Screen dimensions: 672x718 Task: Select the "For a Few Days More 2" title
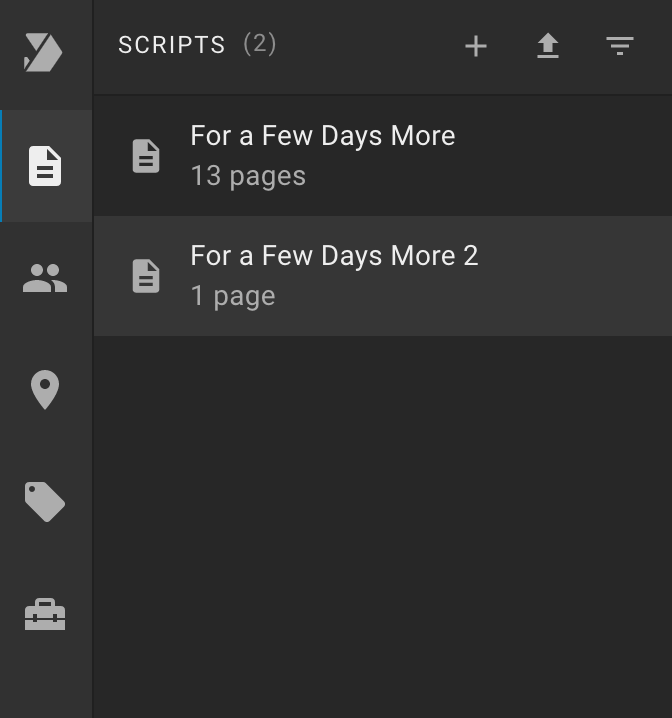(334, 256)
